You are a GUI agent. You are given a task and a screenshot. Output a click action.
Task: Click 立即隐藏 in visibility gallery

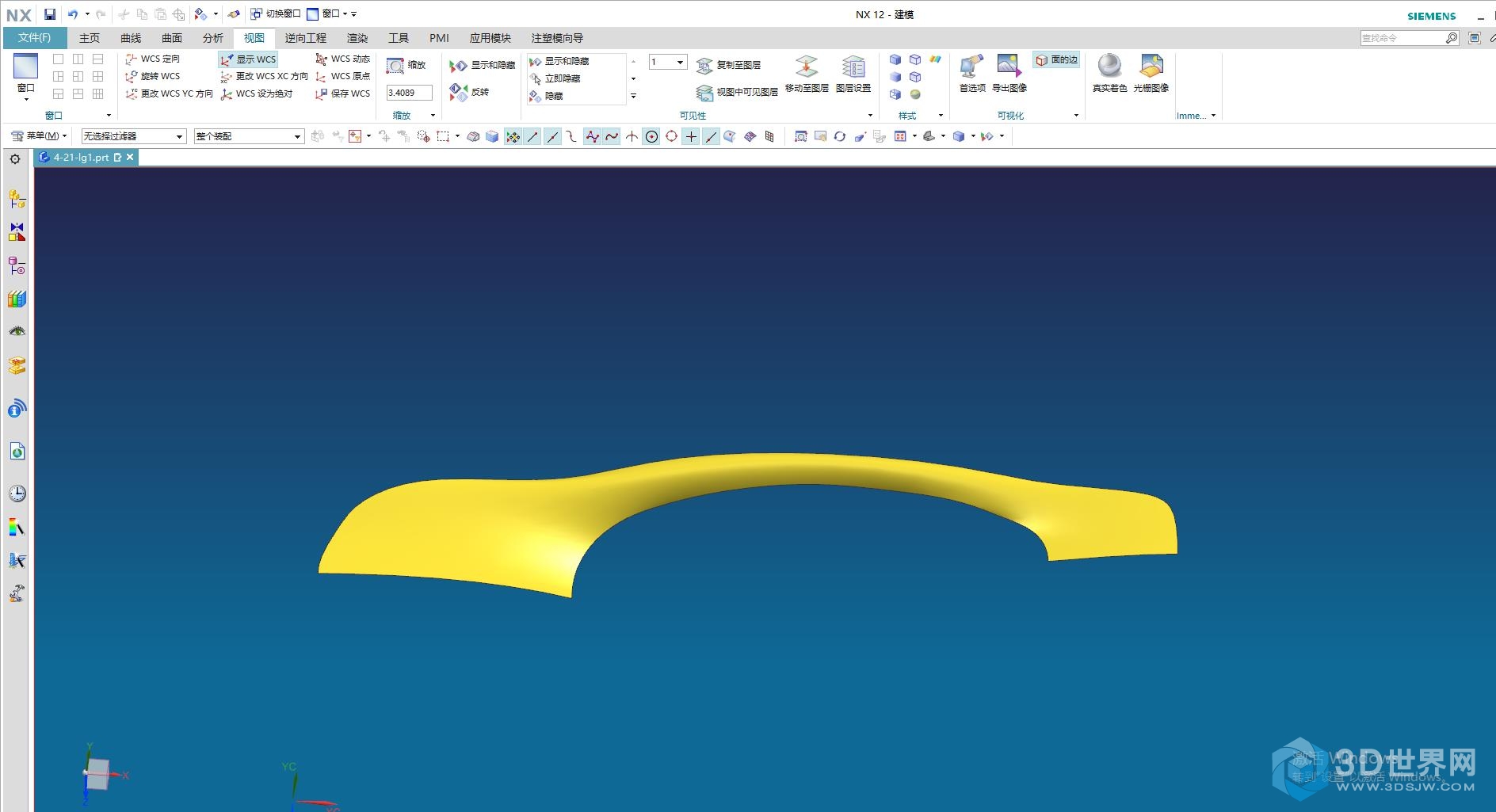pyautogui.click(x=555, y=78)
